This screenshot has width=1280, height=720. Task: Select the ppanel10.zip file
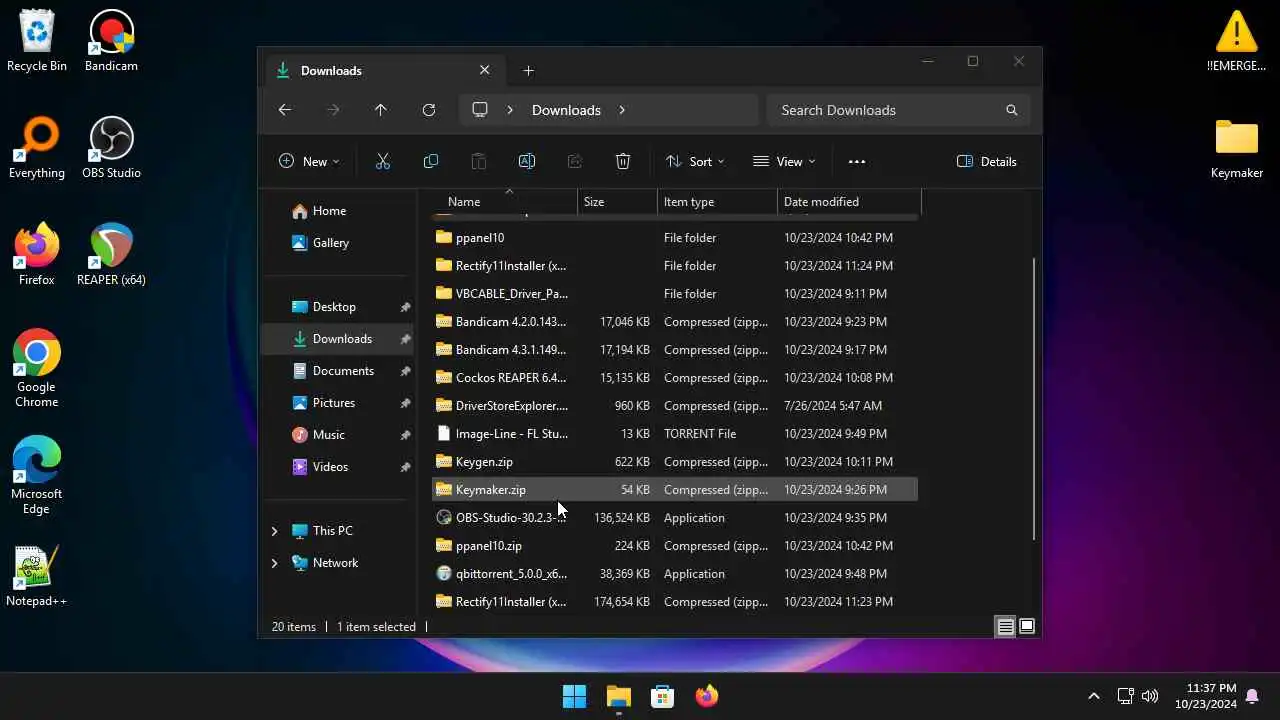(x=675, y=546)
